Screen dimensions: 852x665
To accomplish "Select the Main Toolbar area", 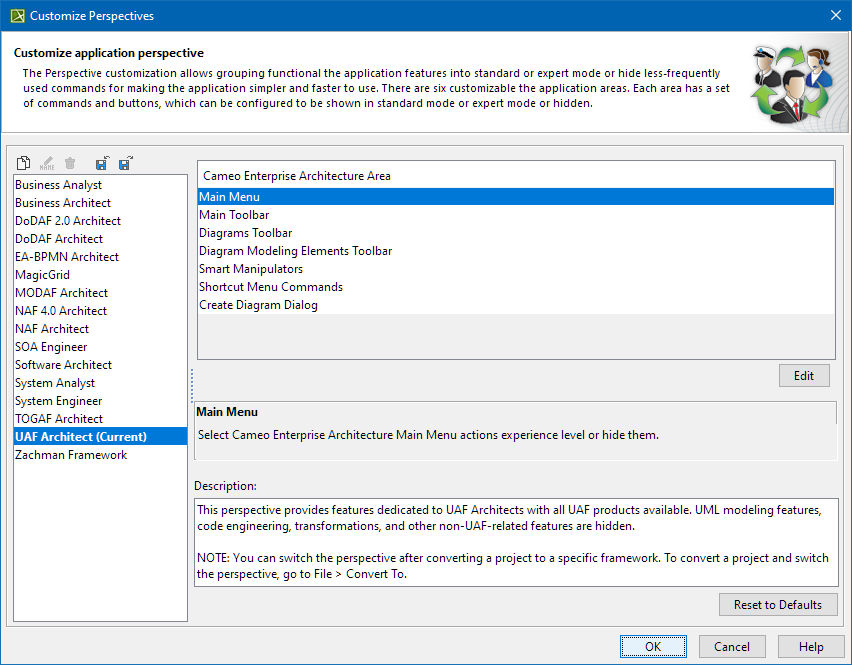I will tap(234, 215).
